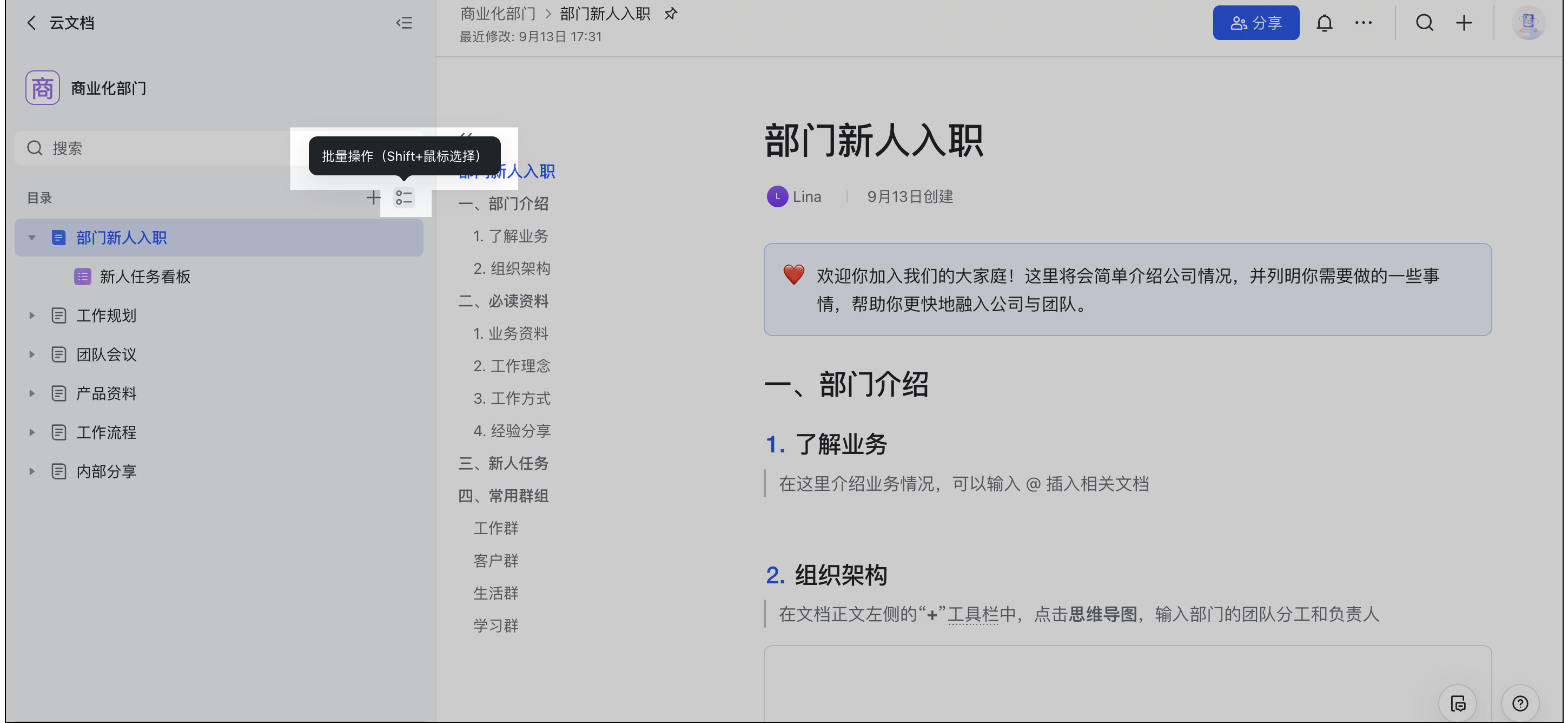
Task: Expand the 工作规划 tree item
Action: tap(32, 316)
